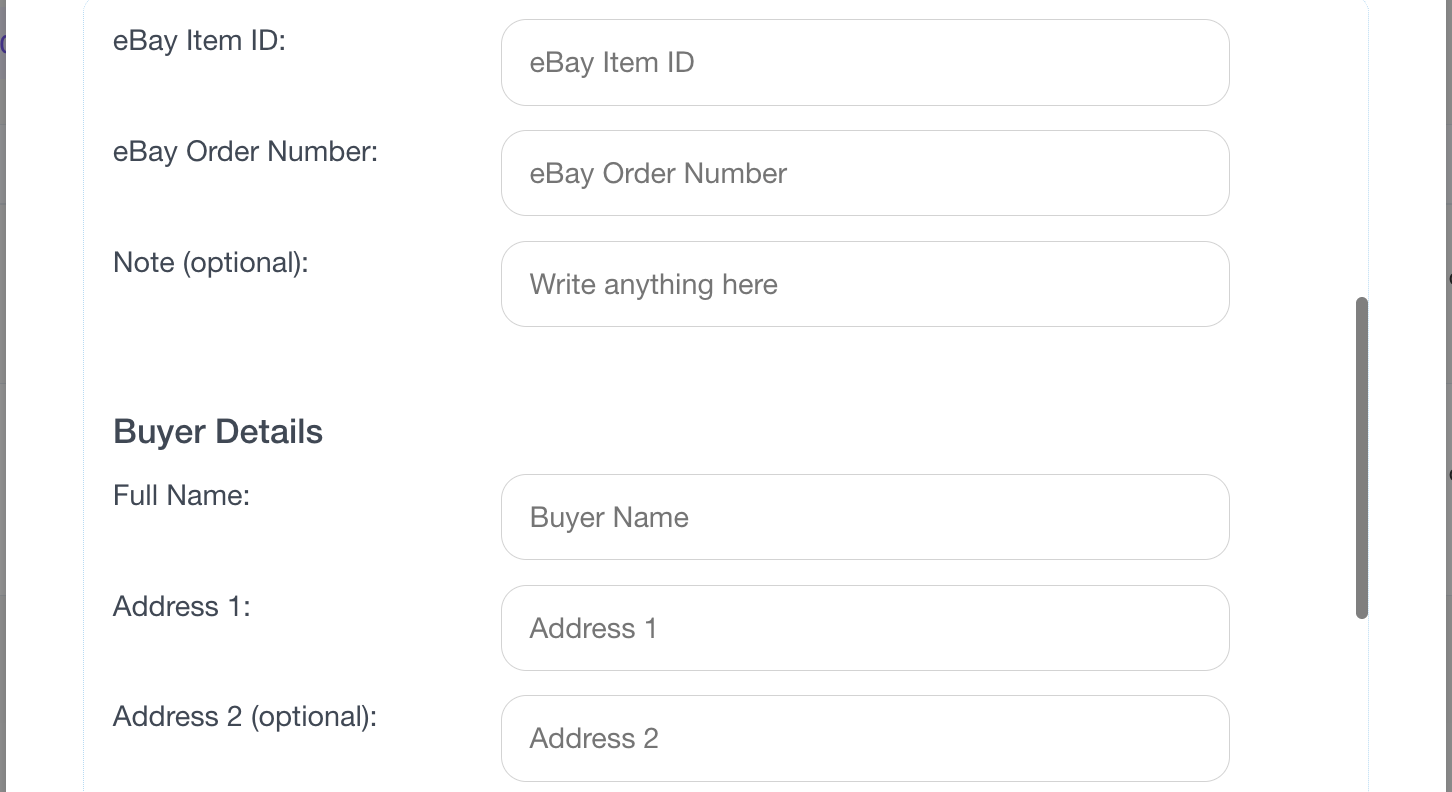Select the Full Name label
This screenshot has width=1452, height=792.
tap(181, 495)
